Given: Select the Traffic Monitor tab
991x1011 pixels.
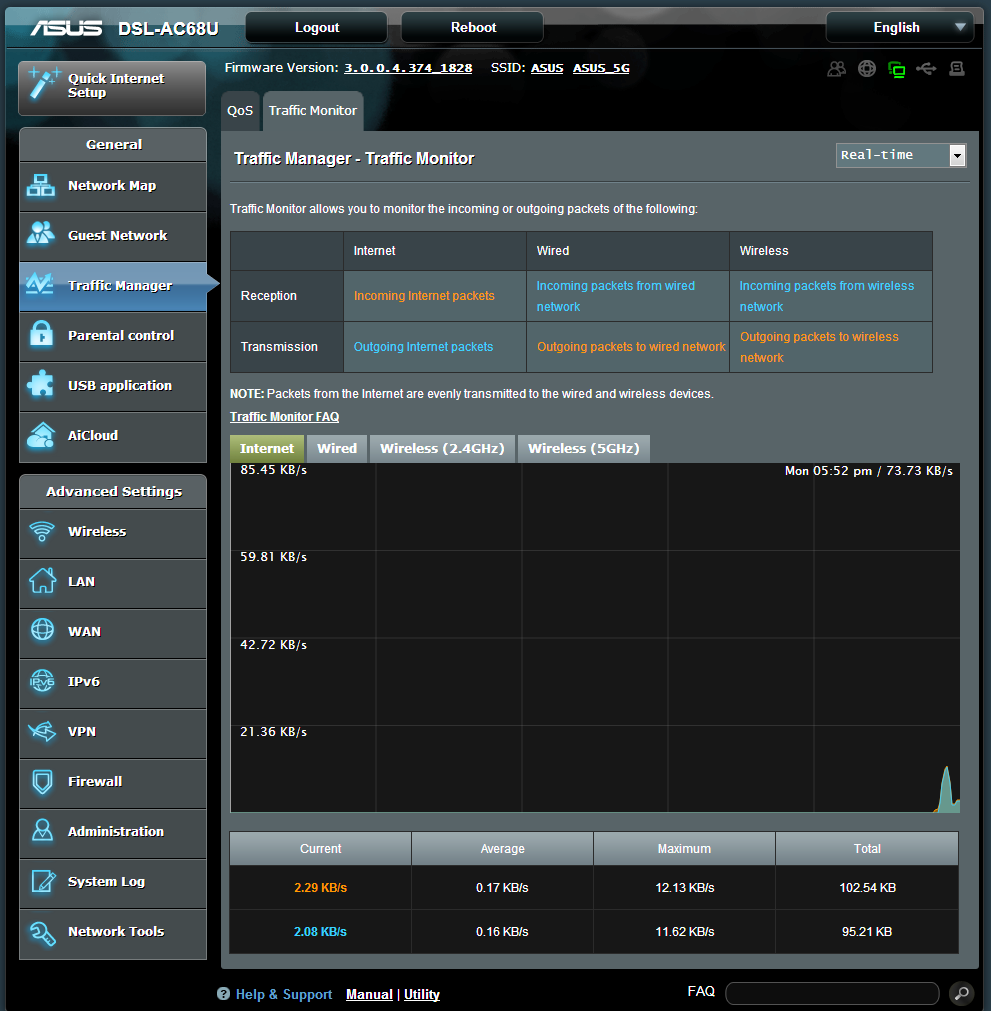Looking at the screenshot, I should click(x=313, y=111).
